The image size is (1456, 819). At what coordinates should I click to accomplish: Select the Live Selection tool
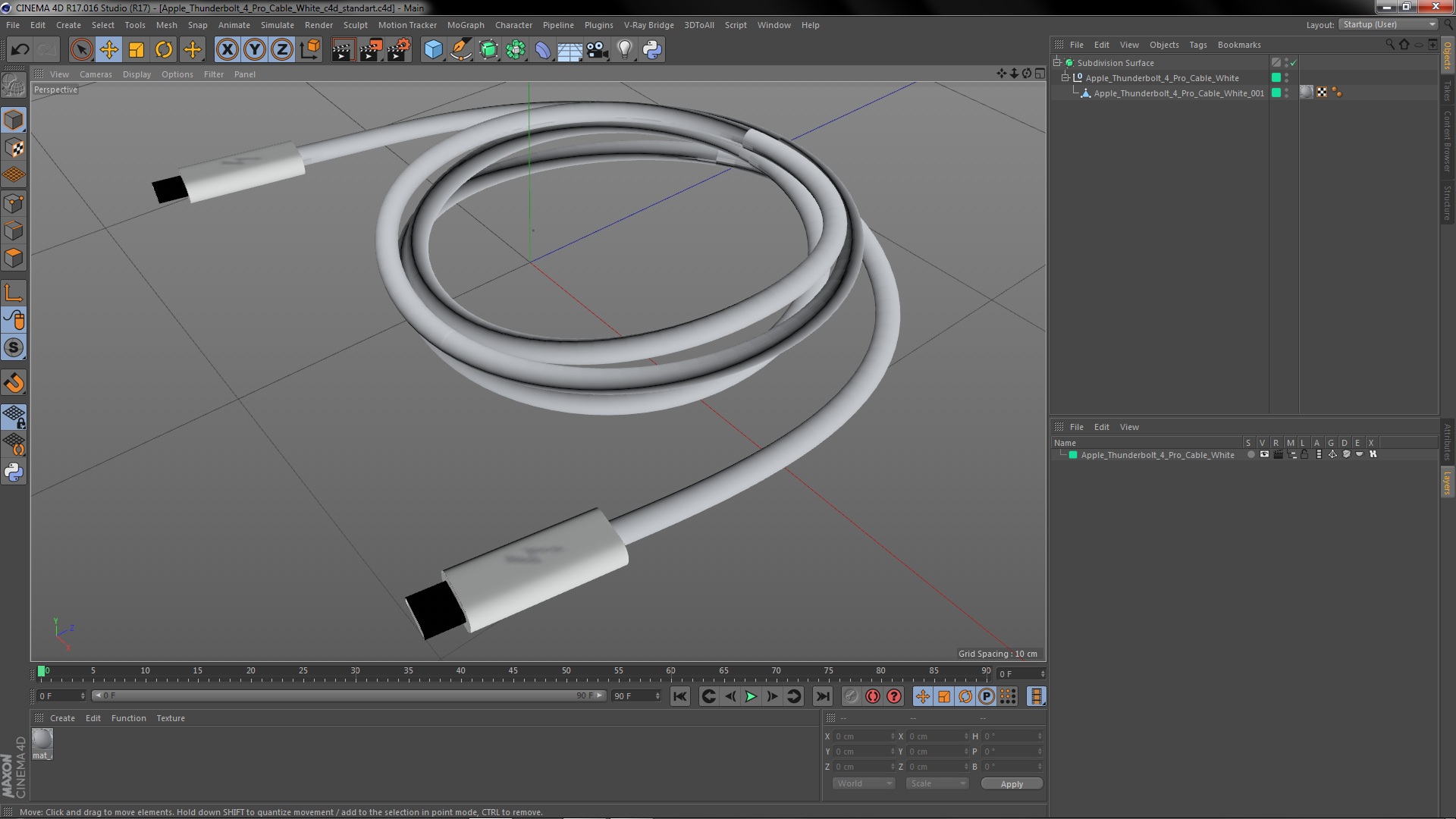81,50
